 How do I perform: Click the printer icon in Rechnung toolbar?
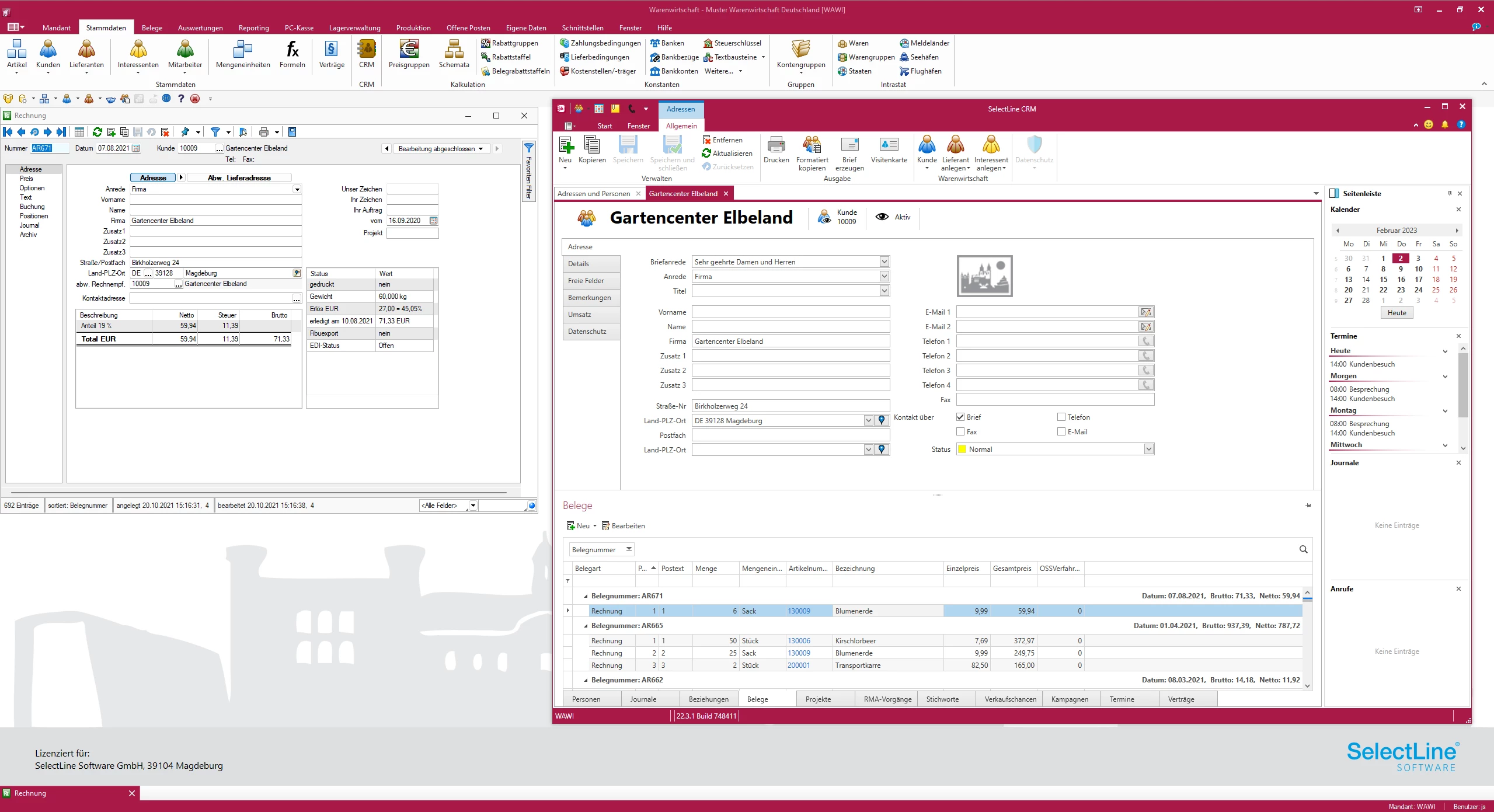[x=264, y=132]
